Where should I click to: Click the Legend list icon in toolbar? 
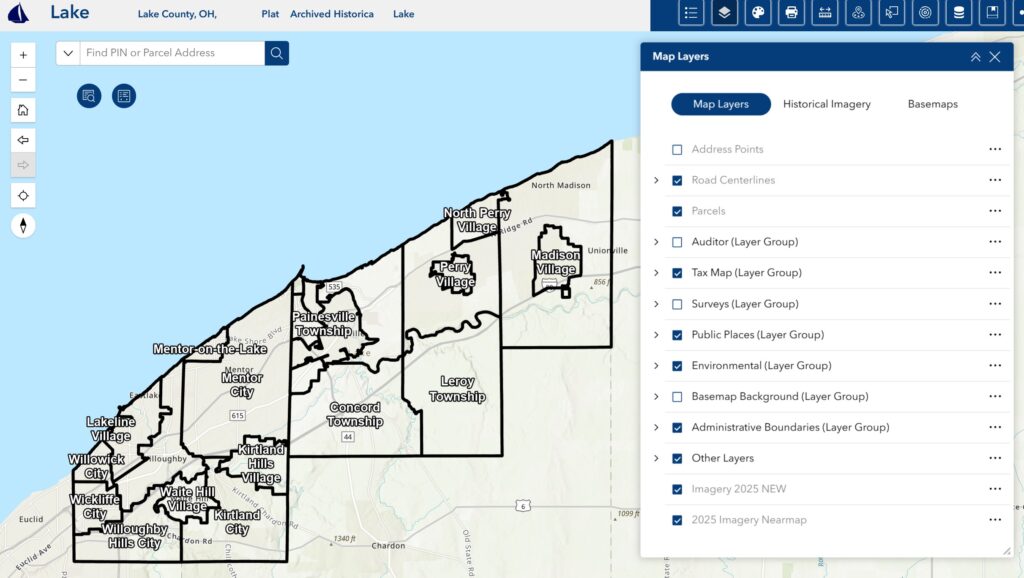[691, 13]
